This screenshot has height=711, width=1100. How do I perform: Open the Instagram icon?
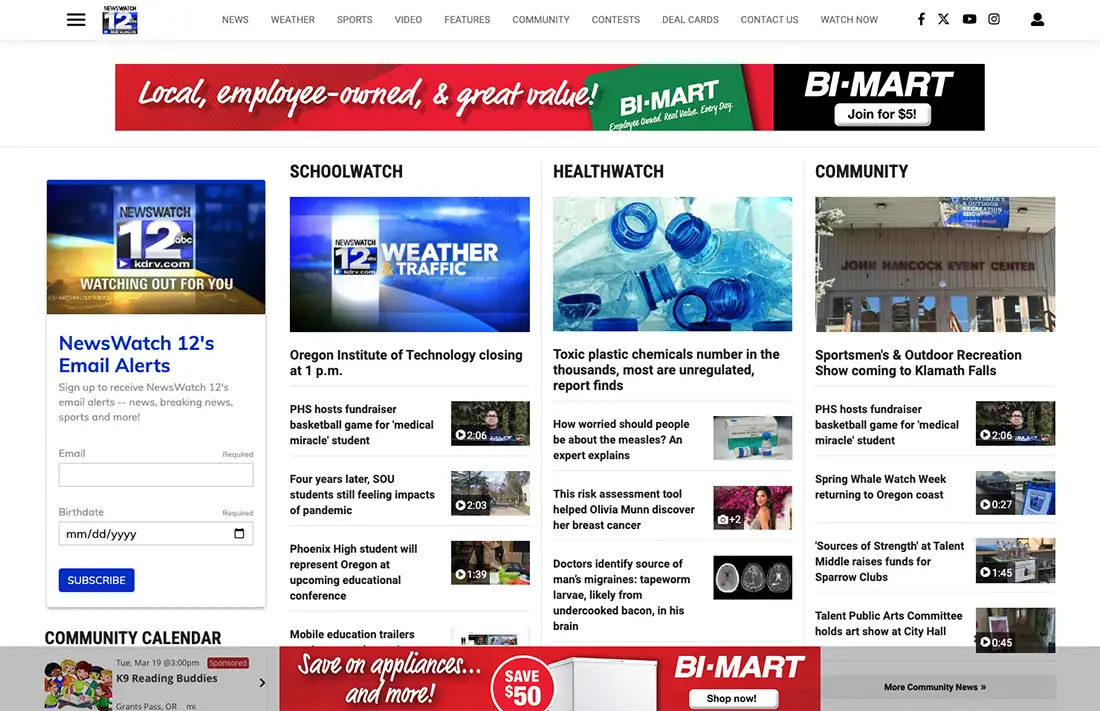click(x=994, y=19)
